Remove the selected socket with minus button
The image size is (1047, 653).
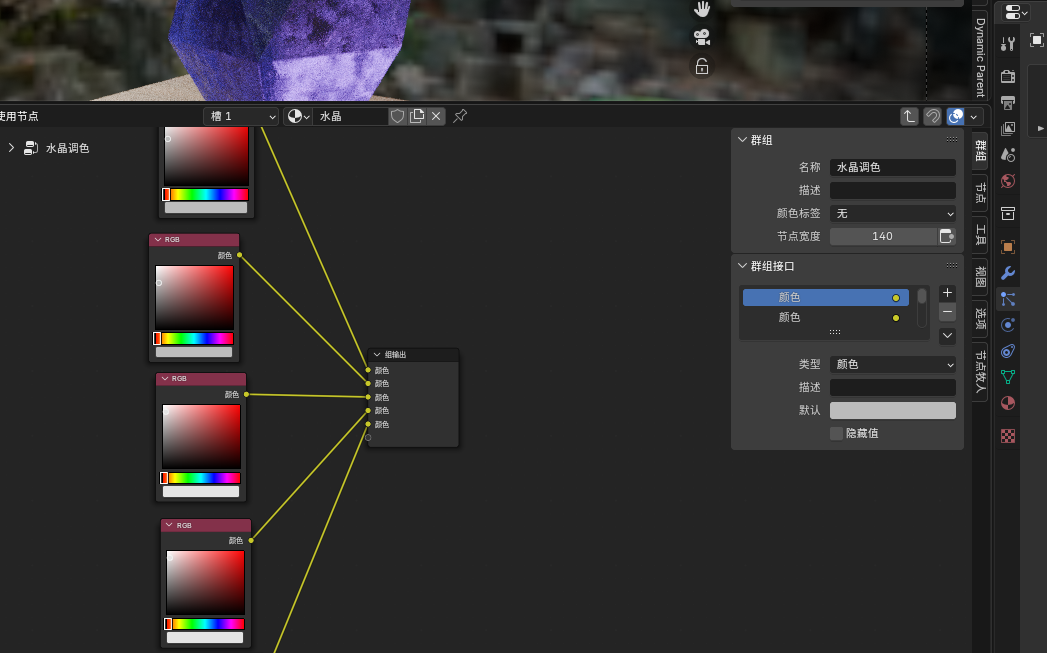coord(947,312)
